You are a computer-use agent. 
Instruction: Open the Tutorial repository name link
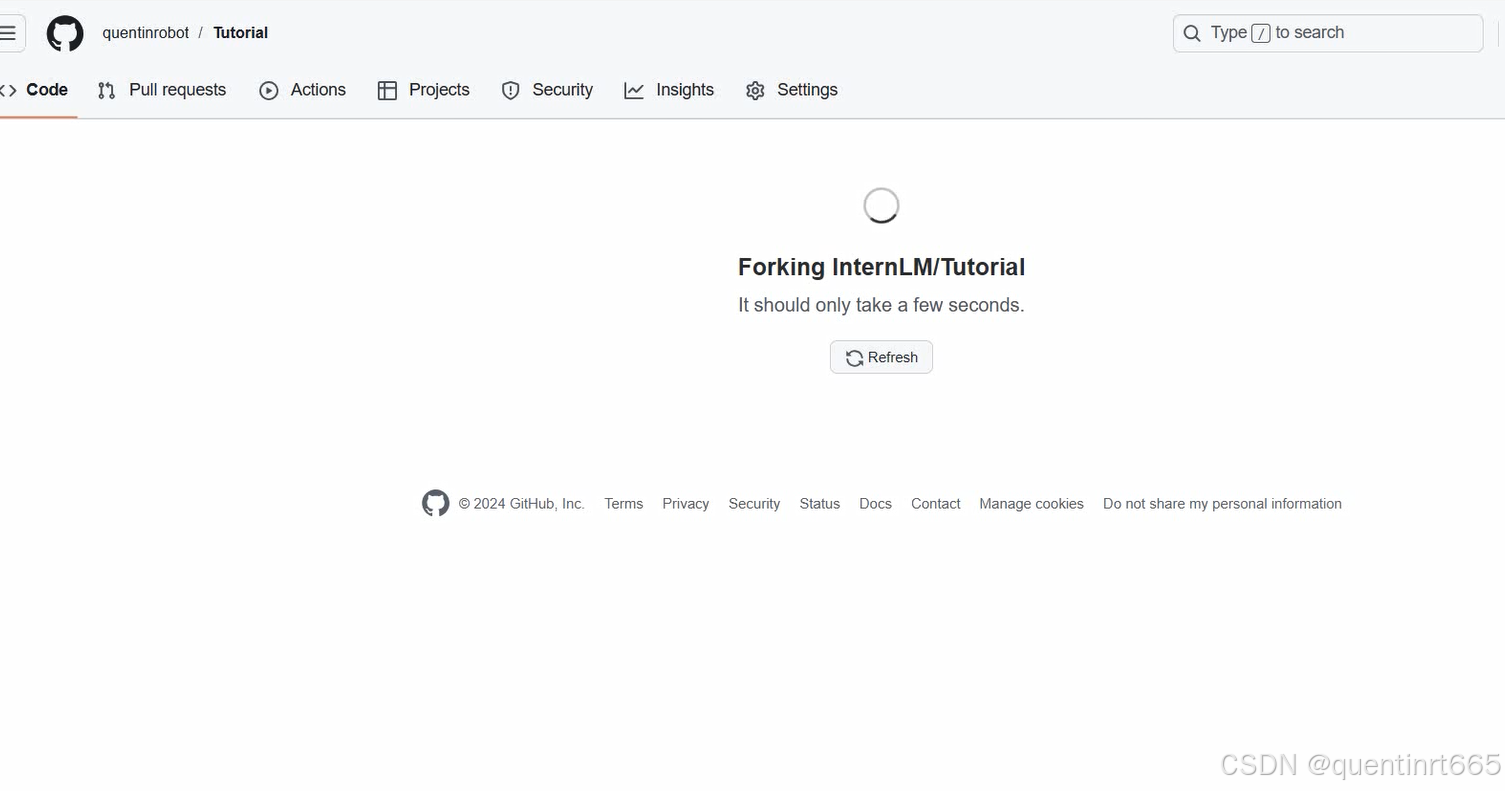[x=240, y=33]
